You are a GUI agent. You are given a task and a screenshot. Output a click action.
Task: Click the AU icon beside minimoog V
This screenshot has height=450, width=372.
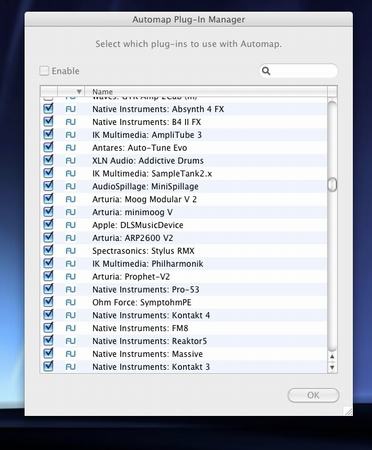point(71,212)
